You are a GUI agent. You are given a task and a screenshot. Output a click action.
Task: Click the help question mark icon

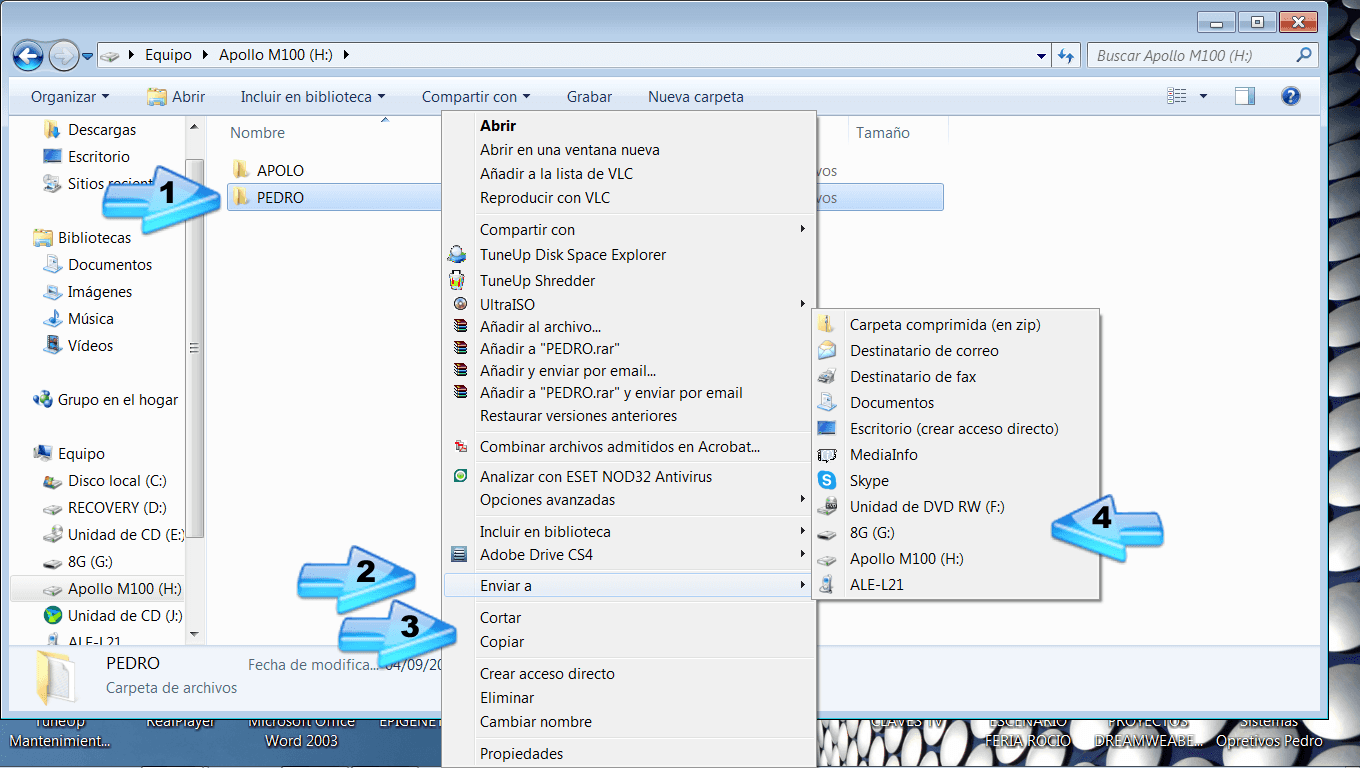pos(1290,96)
